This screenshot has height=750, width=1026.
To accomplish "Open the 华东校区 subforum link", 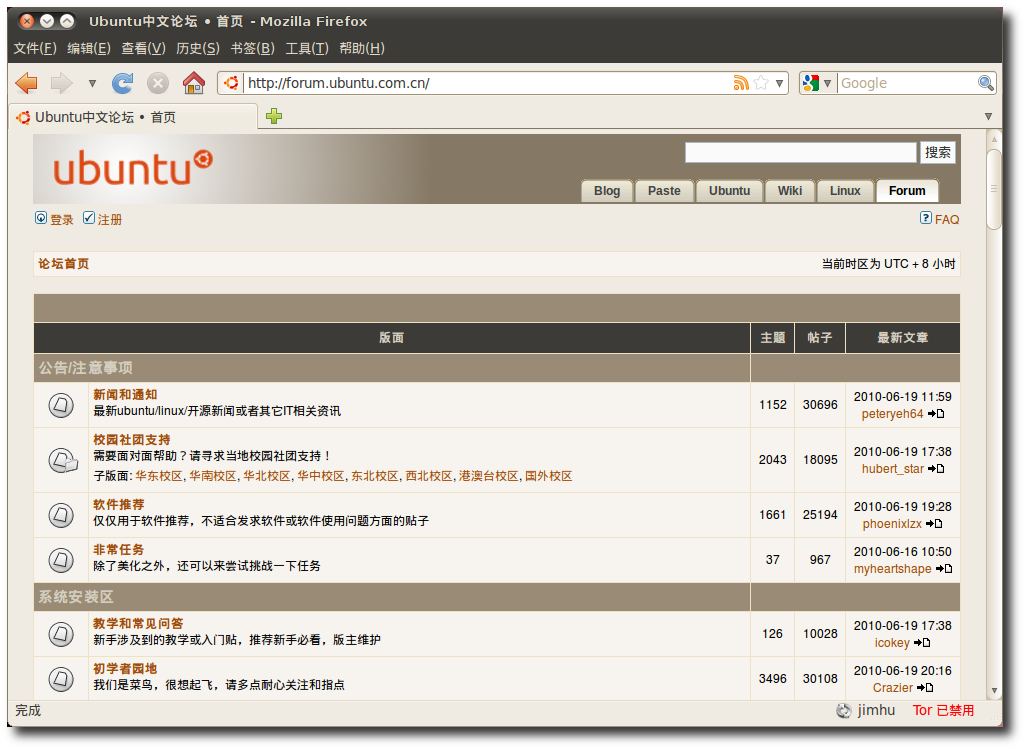I will (158, 476).
